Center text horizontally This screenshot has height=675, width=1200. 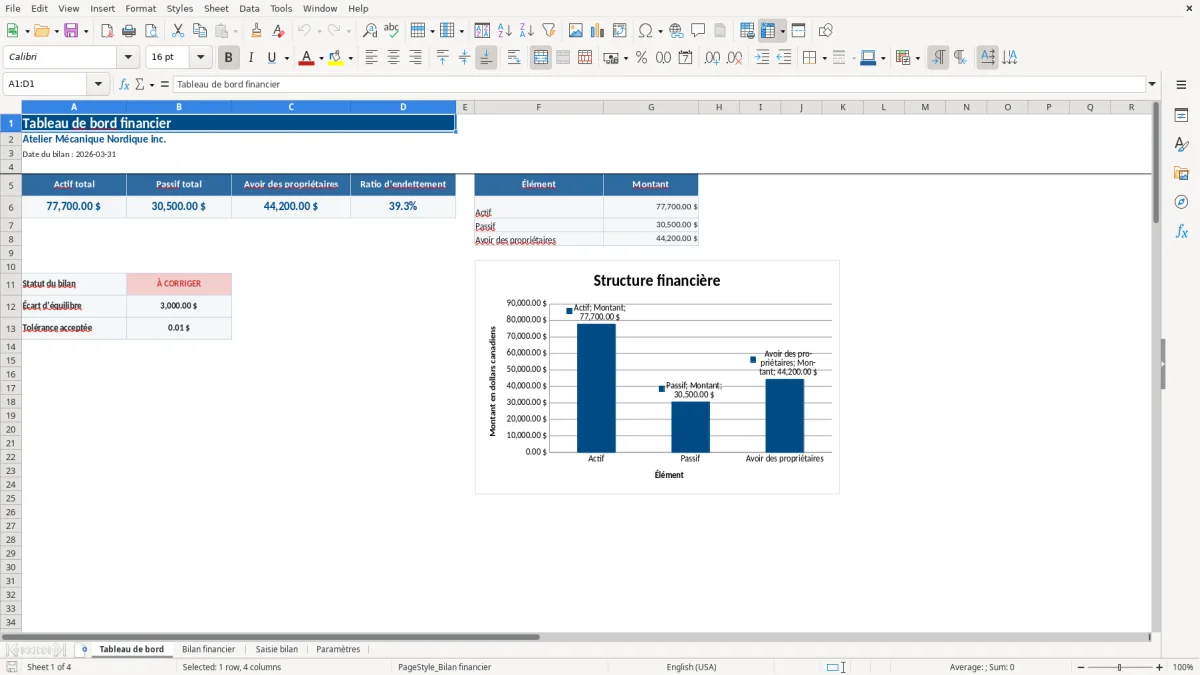pyautogui.click(x=393, y=58)
